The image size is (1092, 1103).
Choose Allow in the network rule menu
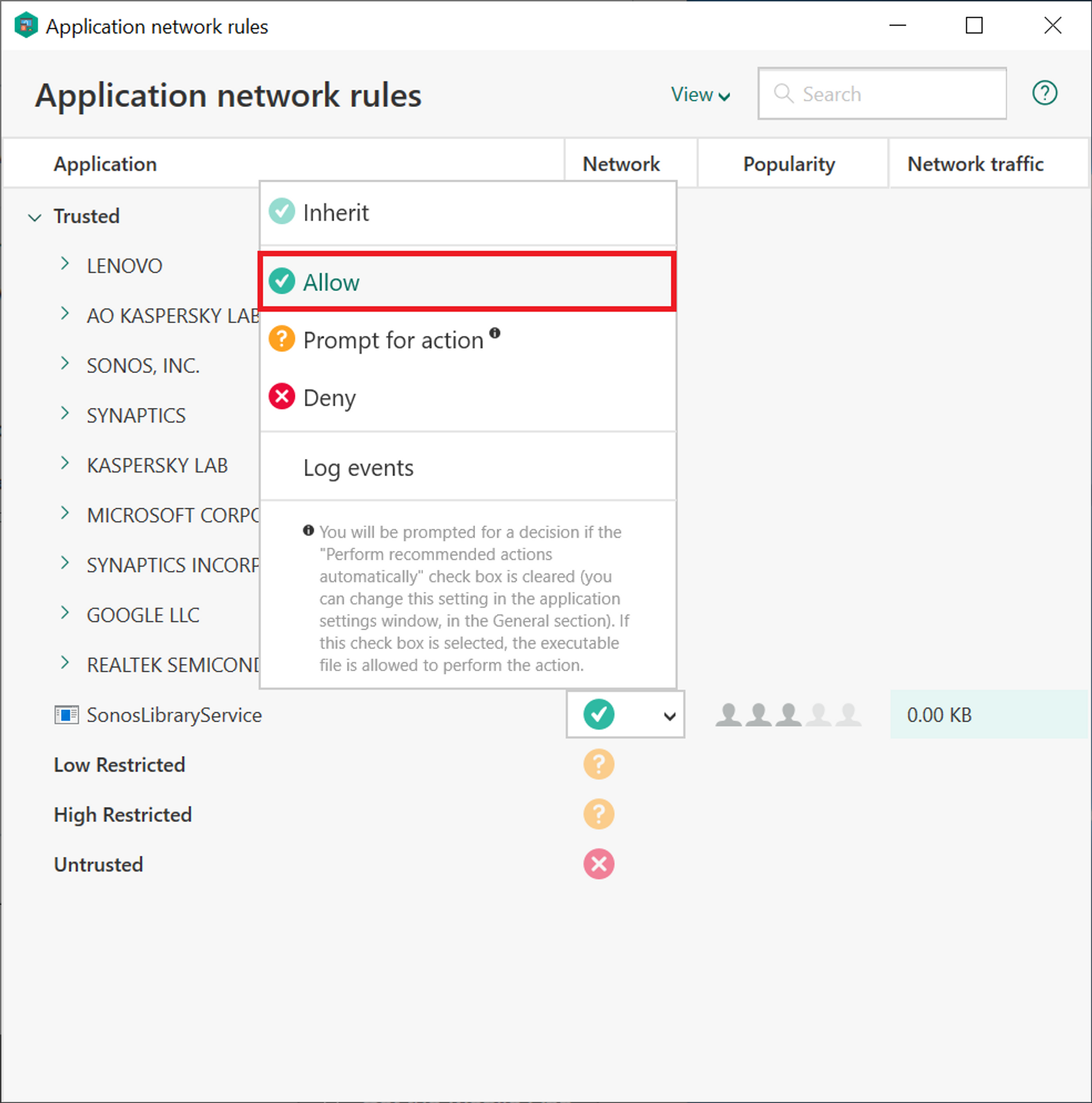pos(331,283)
